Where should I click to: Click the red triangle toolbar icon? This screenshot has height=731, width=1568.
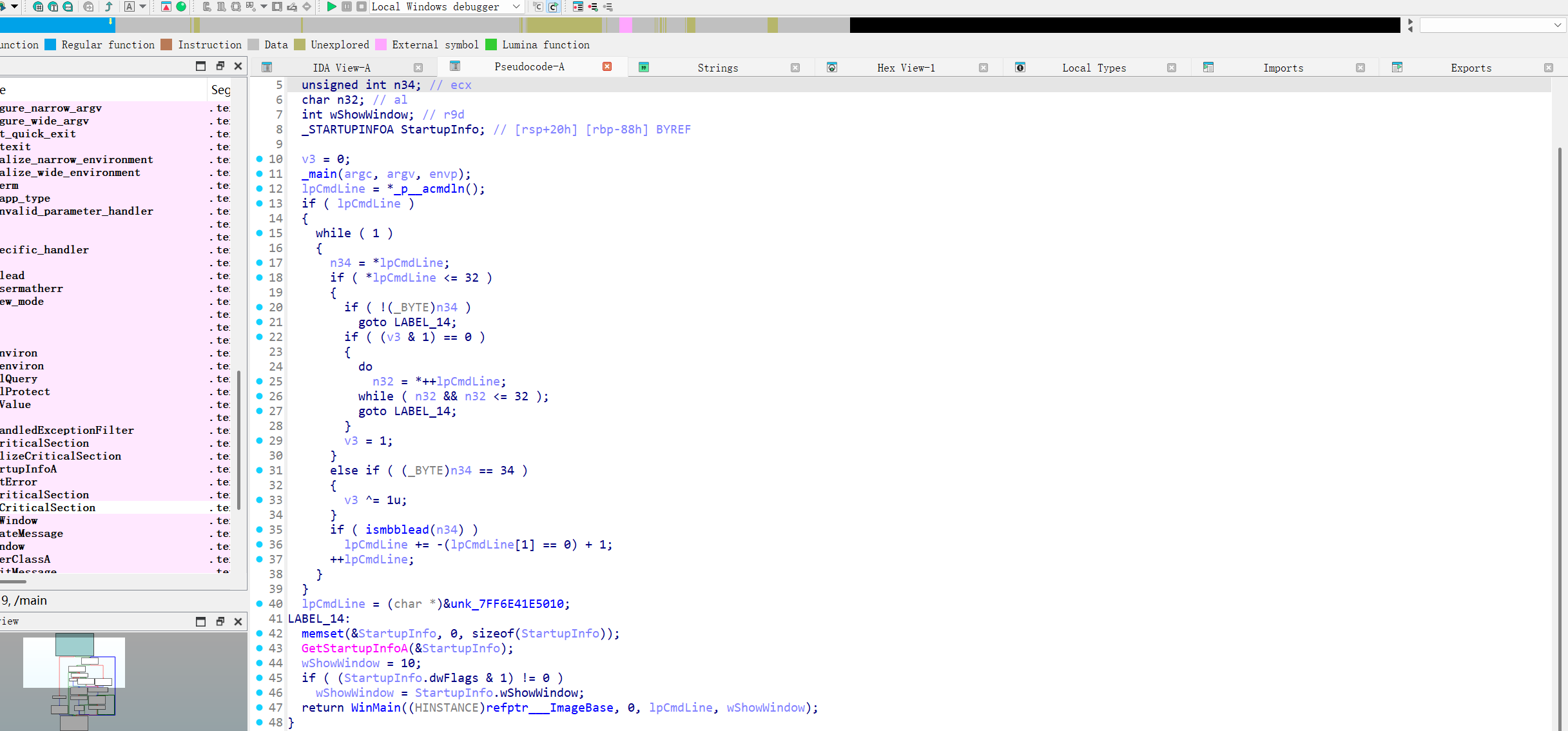pyautogui.click(x=166, y=6)
